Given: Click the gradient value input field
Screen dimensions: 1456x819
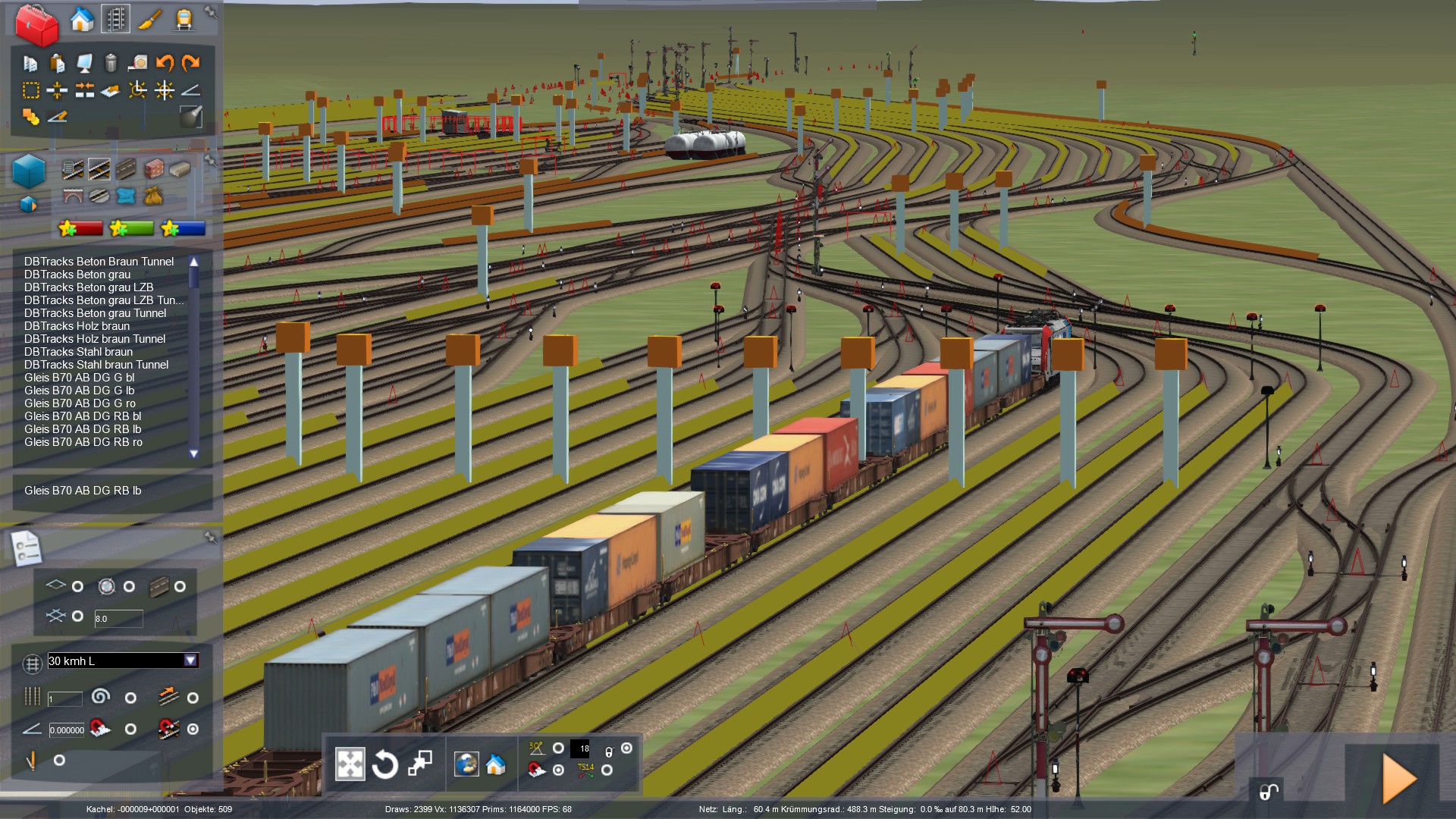Looking at the screenshot, I should pos(67,730).
